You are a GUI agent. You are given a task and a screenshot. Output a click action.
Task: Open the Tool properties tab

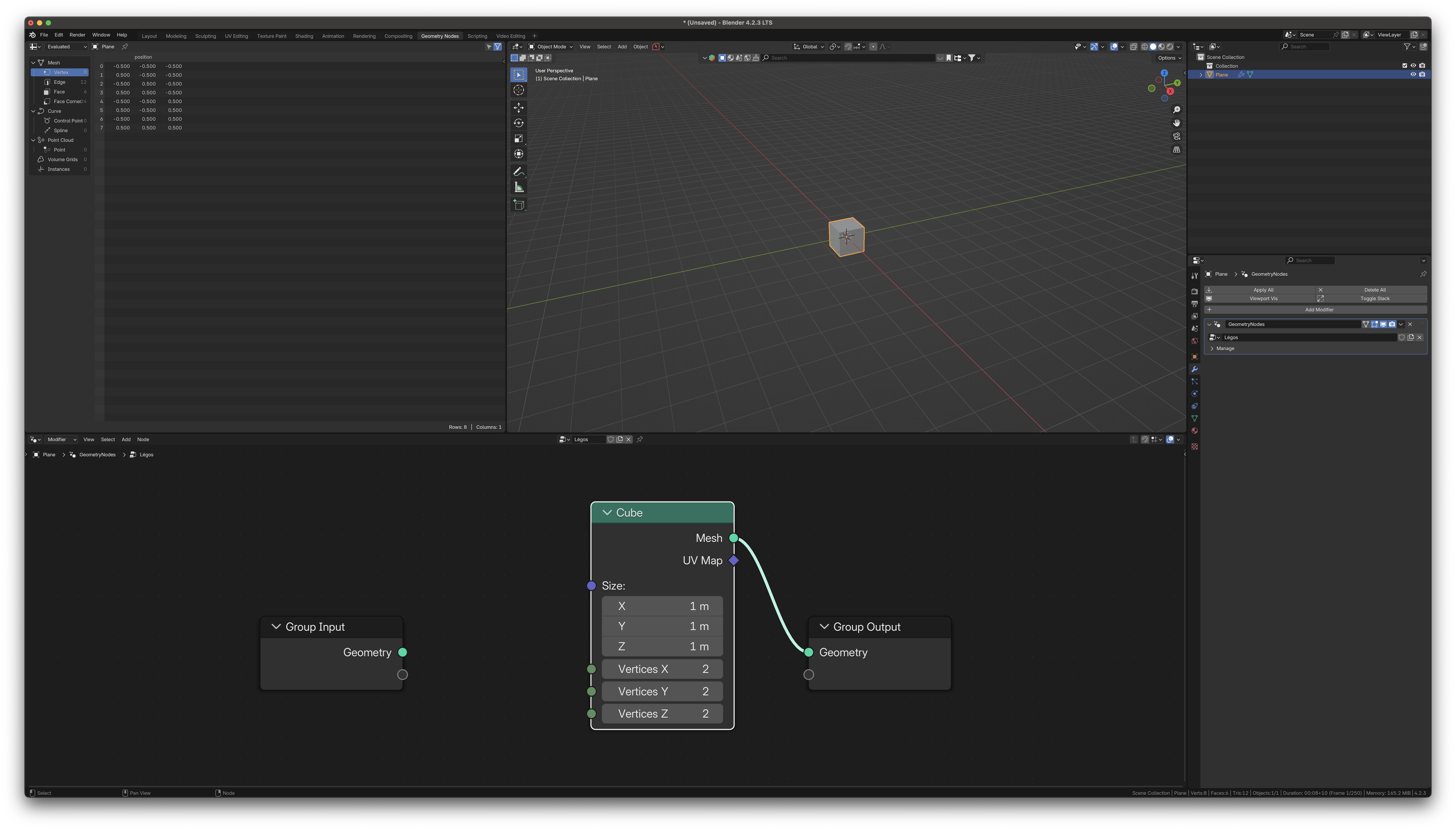tap(1194, 276)
